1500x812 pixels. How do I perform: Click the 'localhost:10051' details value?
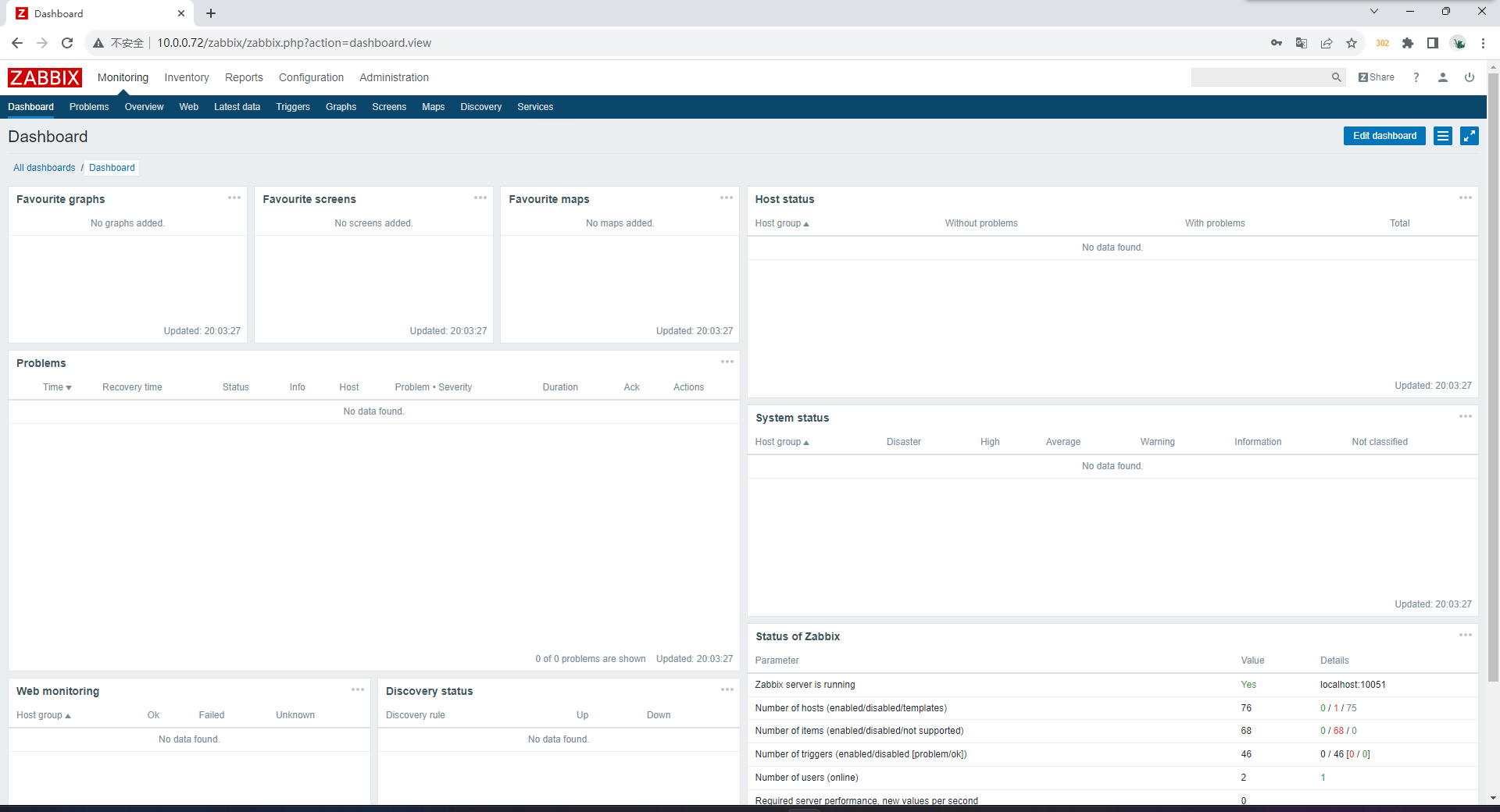(x=1353, y=685)
